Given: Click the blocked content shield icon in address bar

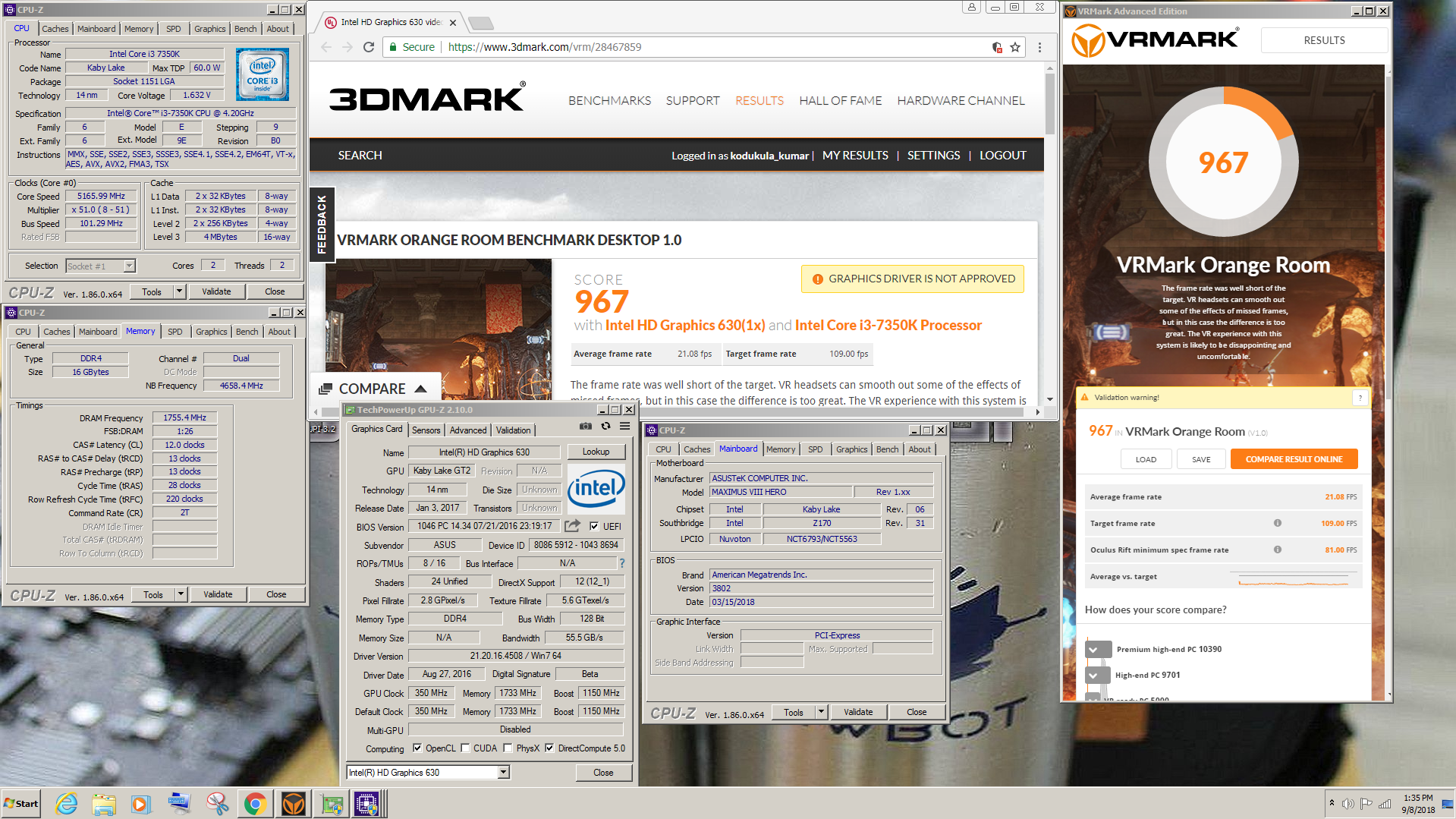Looking at the screenshot, I should point(997,47).
